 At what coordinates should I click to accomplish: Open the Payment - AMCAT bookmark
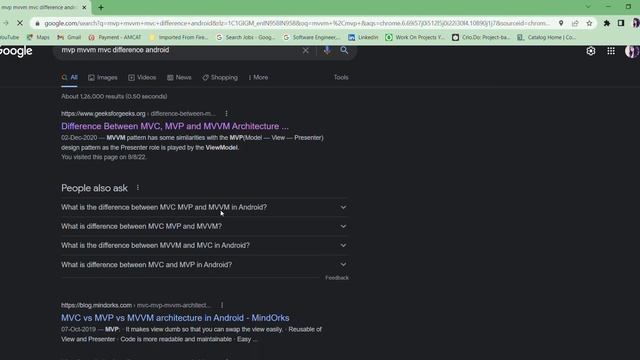click(x=115, y=37)
